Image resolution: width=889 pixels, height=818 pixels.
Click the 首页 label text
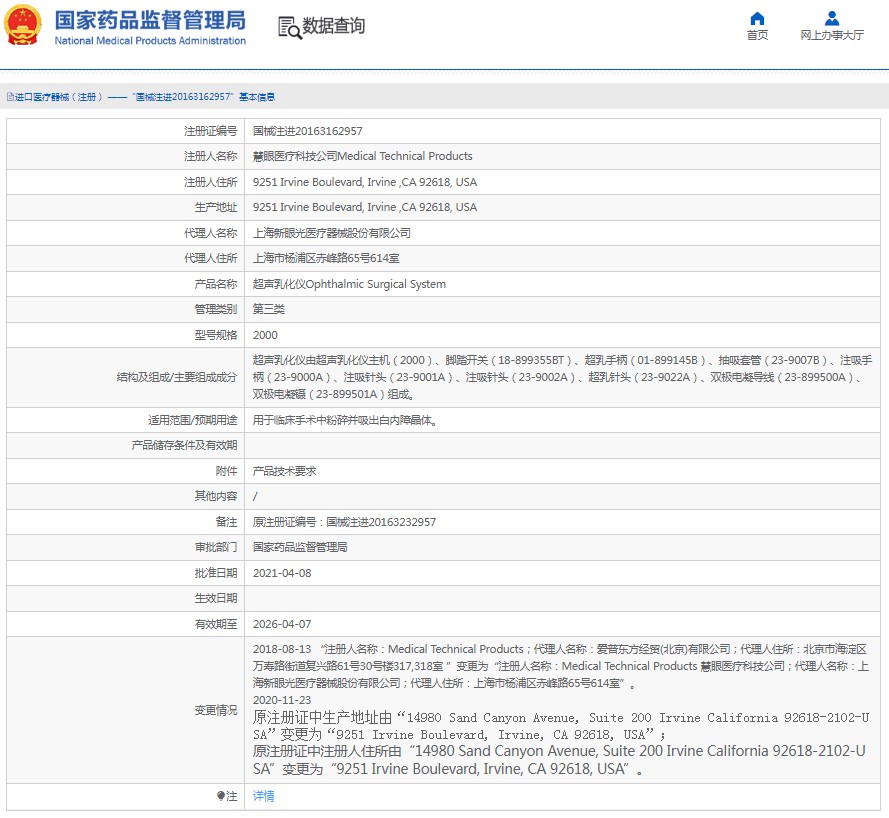tap(757, 35)
